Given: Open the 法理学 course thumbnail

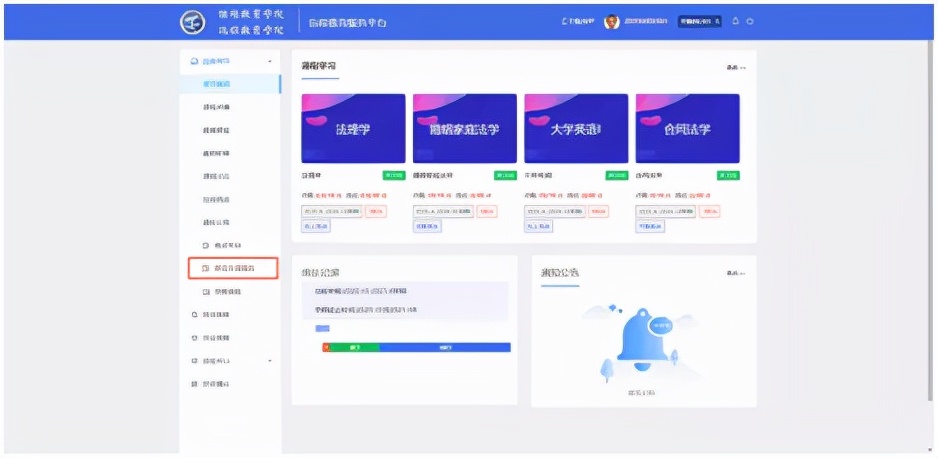Looking at the screenshot, I should tap(353, 128).
